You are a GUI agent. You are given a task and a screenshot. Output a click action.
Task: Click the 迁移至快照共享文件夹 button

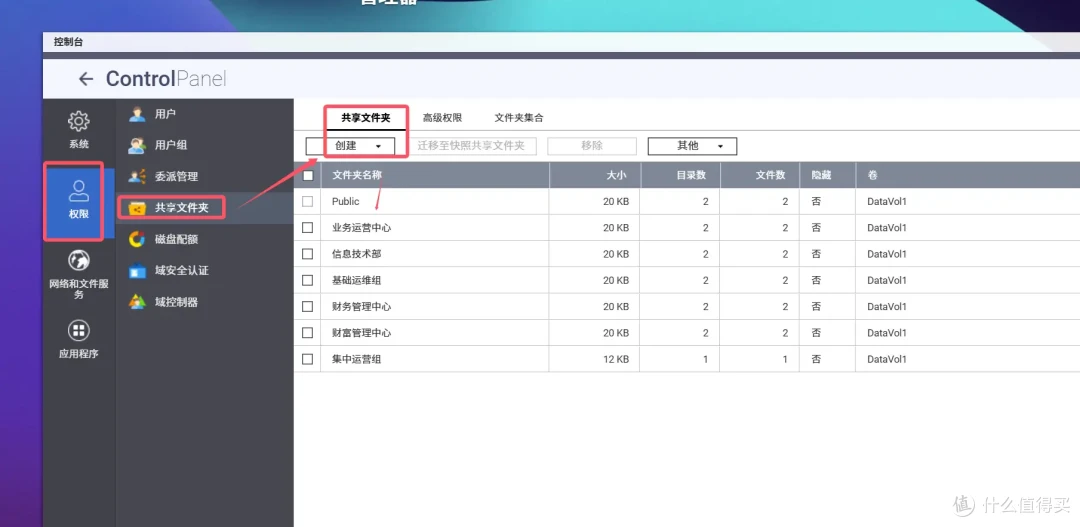471,146
